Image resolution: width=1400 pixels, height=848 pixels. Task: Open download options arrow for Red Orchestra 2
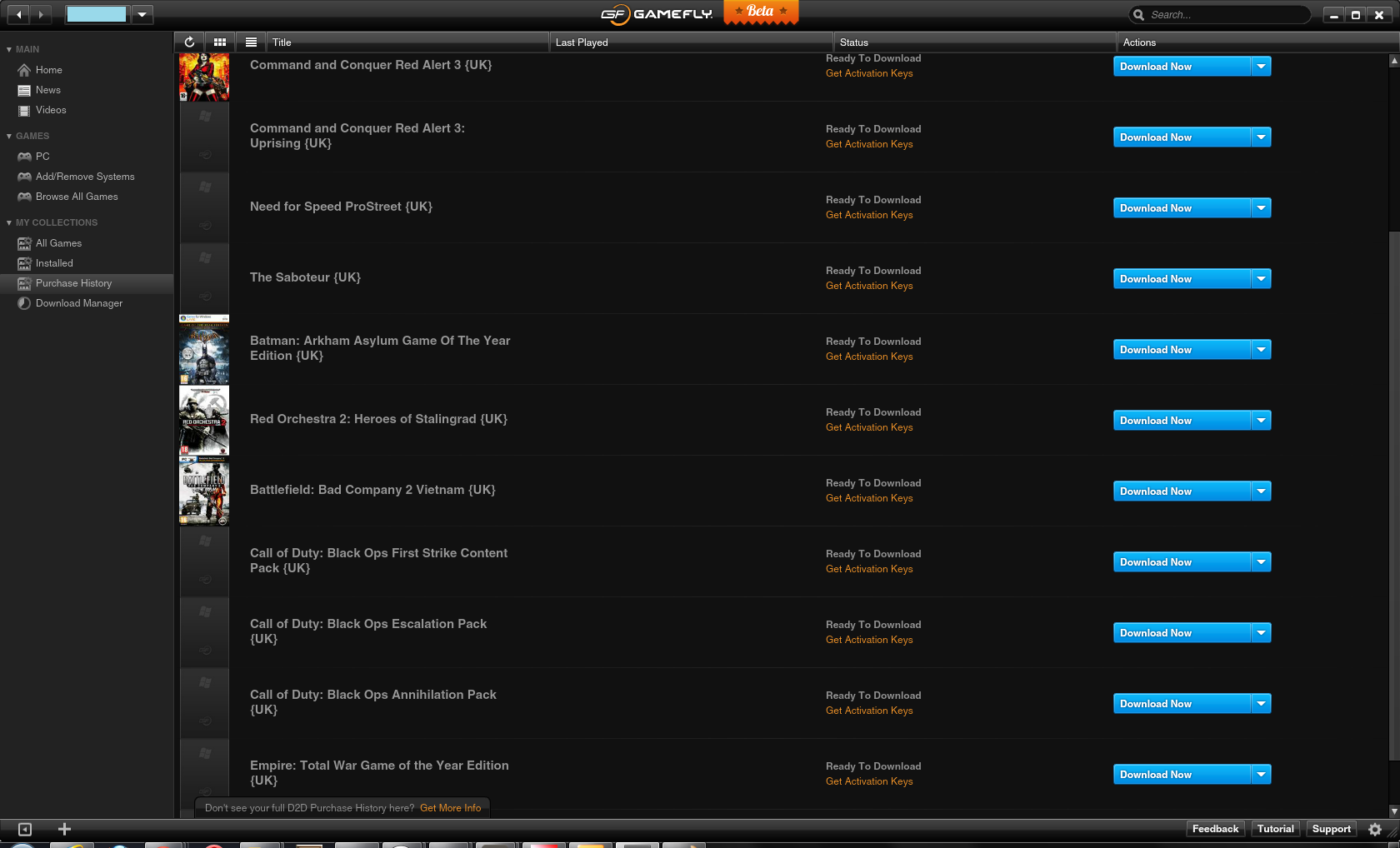pos(1261,421)
